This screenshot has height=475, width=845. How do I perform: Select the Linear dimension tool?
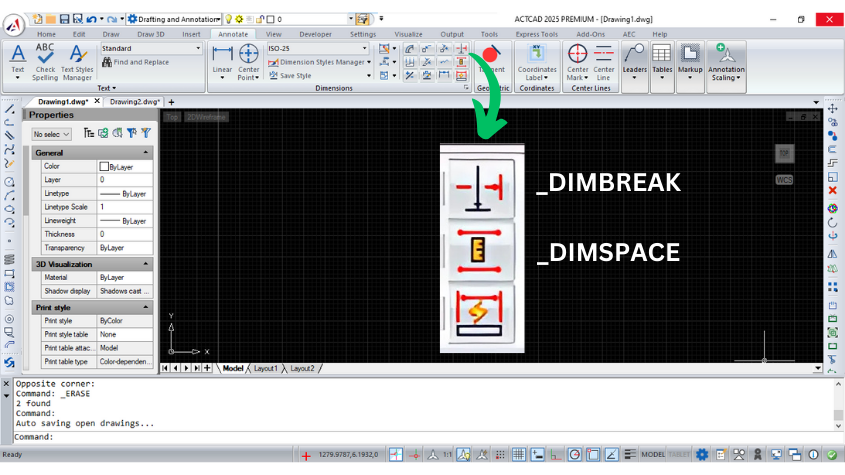[222, 62]
